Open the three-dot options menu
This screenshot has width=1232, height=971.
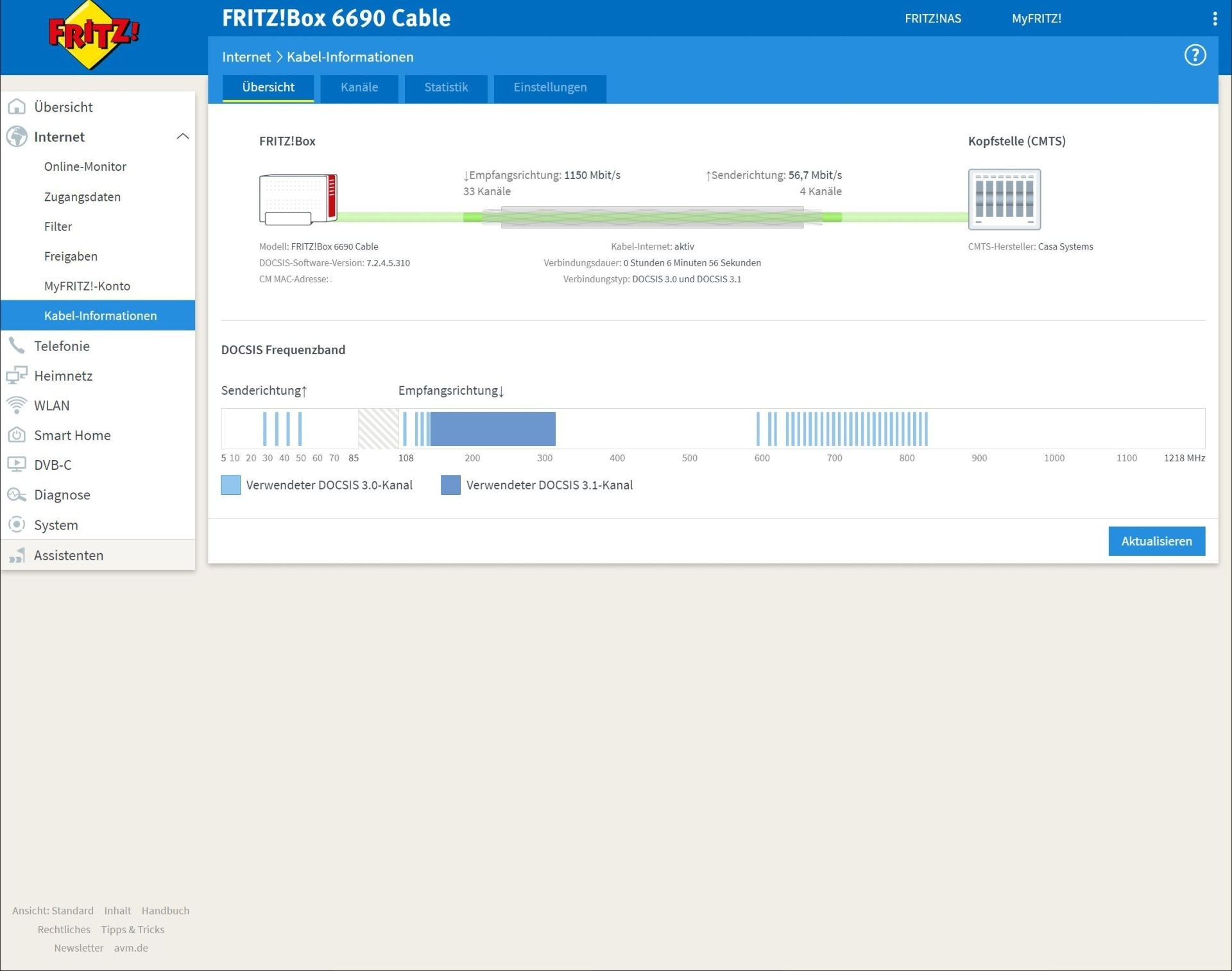pos(1214,19)
